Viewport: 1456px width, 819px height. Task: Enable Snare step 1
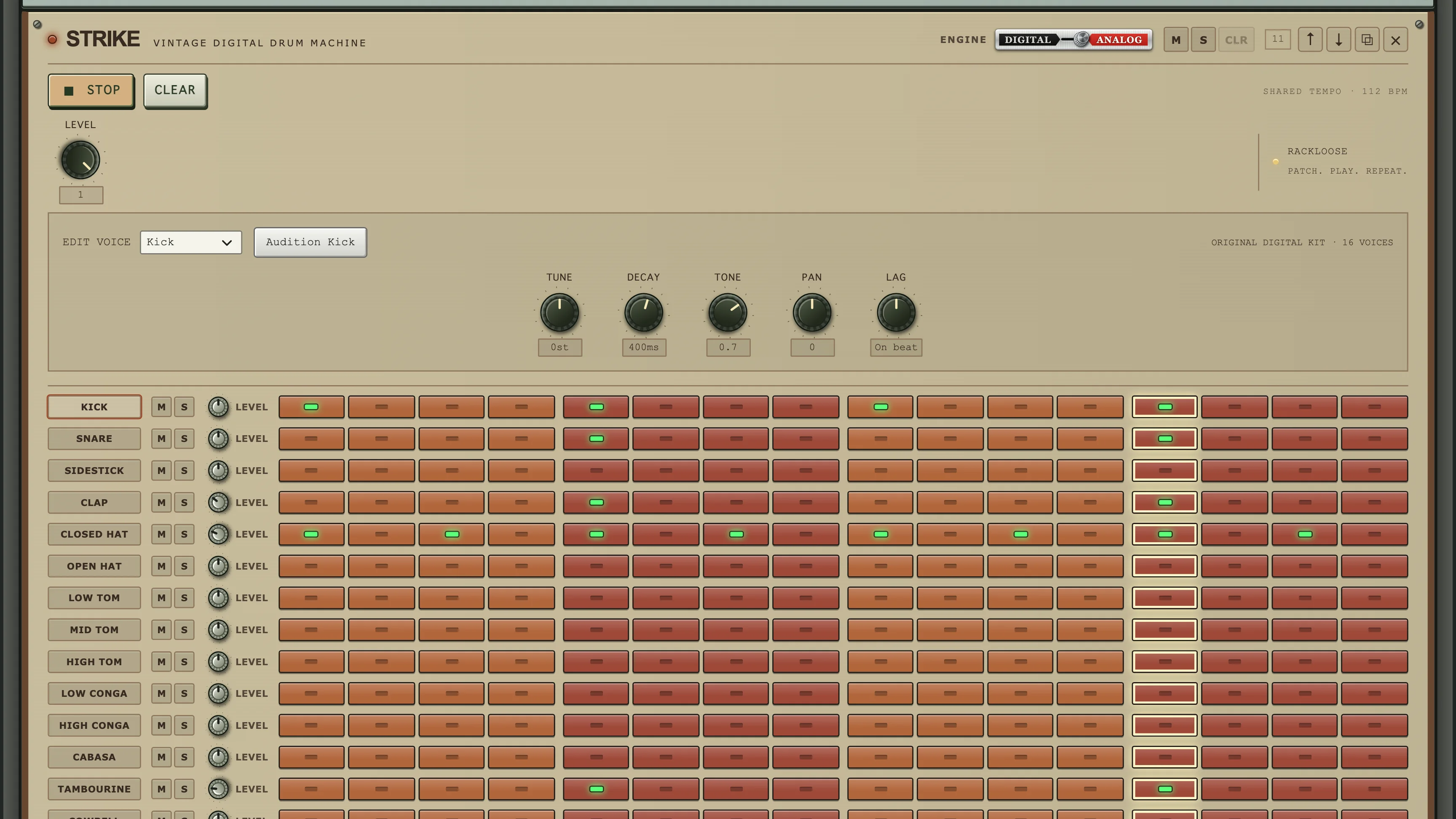pyautogui.click(x=311, y=439)
